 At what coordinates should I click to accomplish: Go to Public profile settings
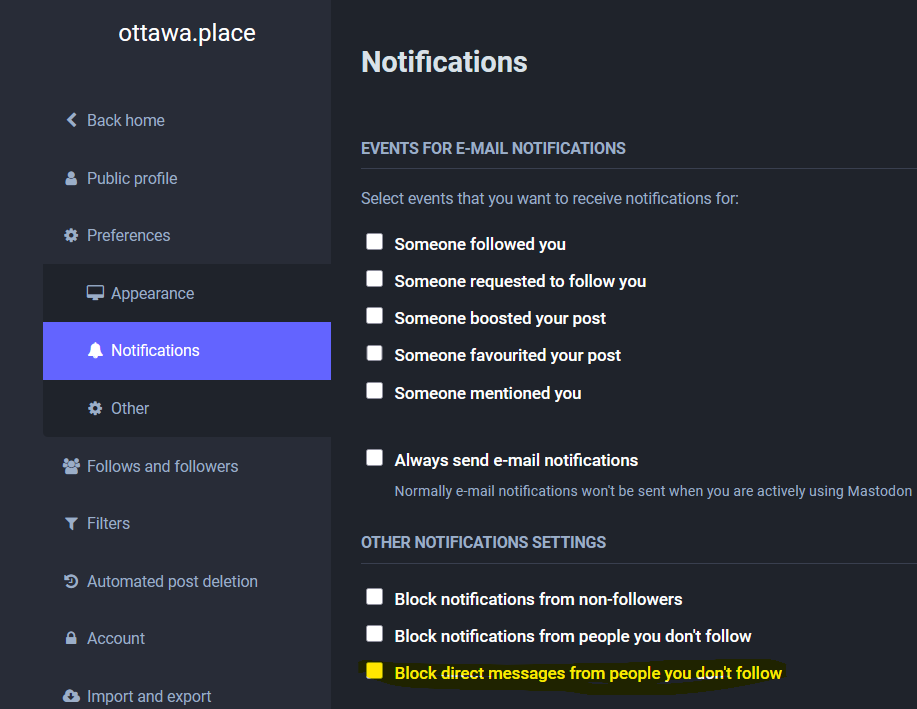132,178
